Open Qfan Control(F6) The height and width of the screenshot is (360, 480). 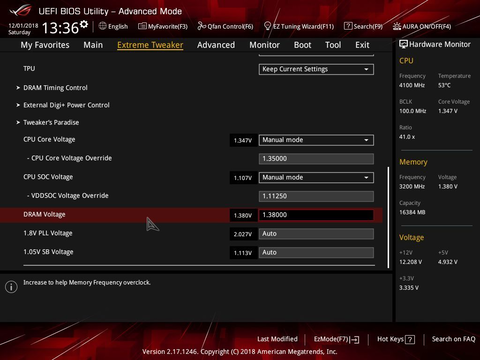pyautogui.click(x=225, y=26)
